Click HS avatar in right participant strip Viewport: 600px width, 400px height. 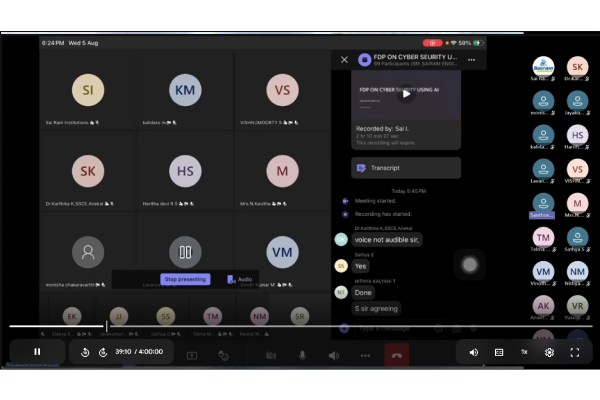577,135
